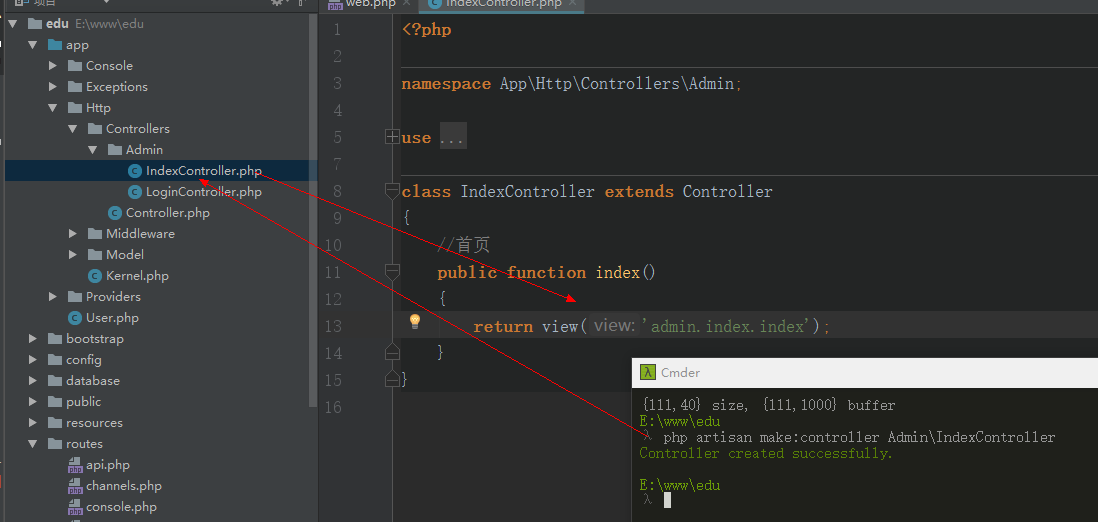Switch to the web.php editor tab
Screen dimensions: 1098x522
369,4
